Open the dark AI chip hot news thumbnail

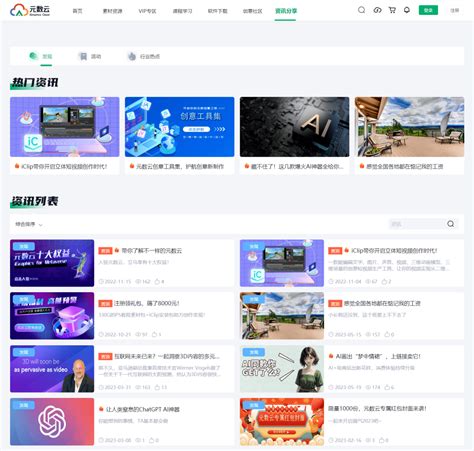(x=294, y=127)
